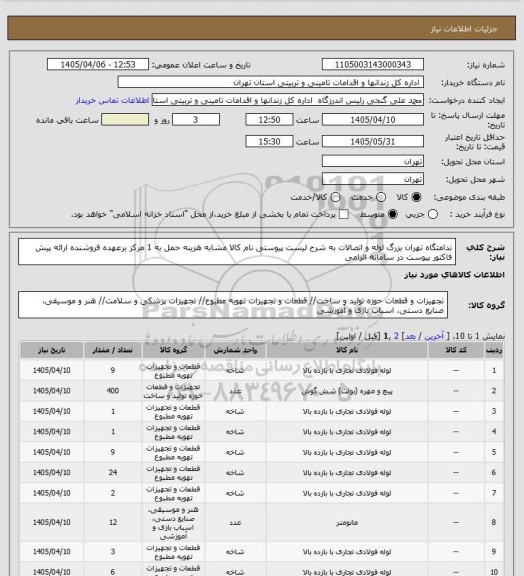Open the بعد (next) page link
524x576 pixels.
coord(410,336)
